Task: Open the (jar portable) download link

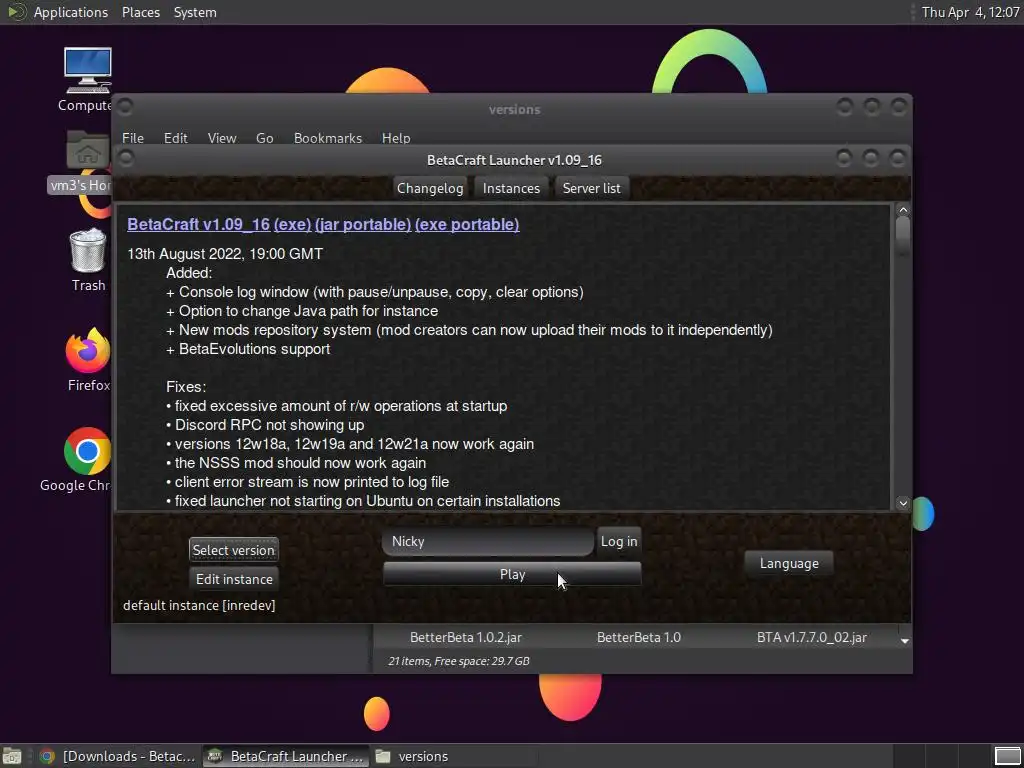Action: tap(362, 224)
